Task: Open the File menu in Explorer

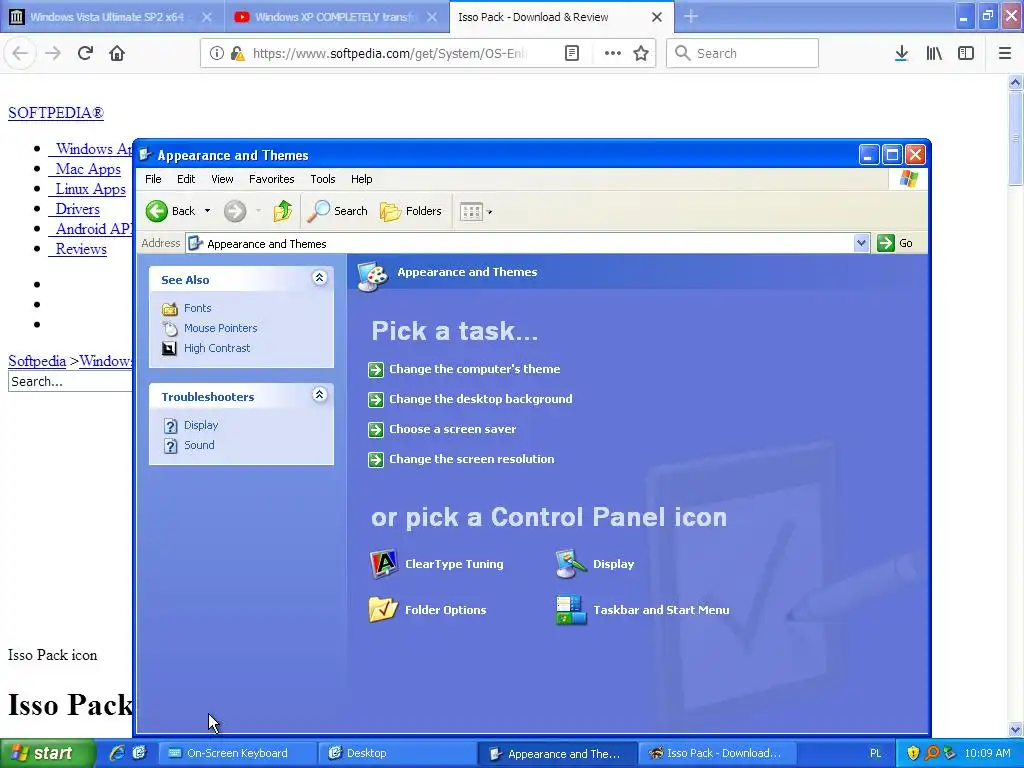Action: click(153, 179)
